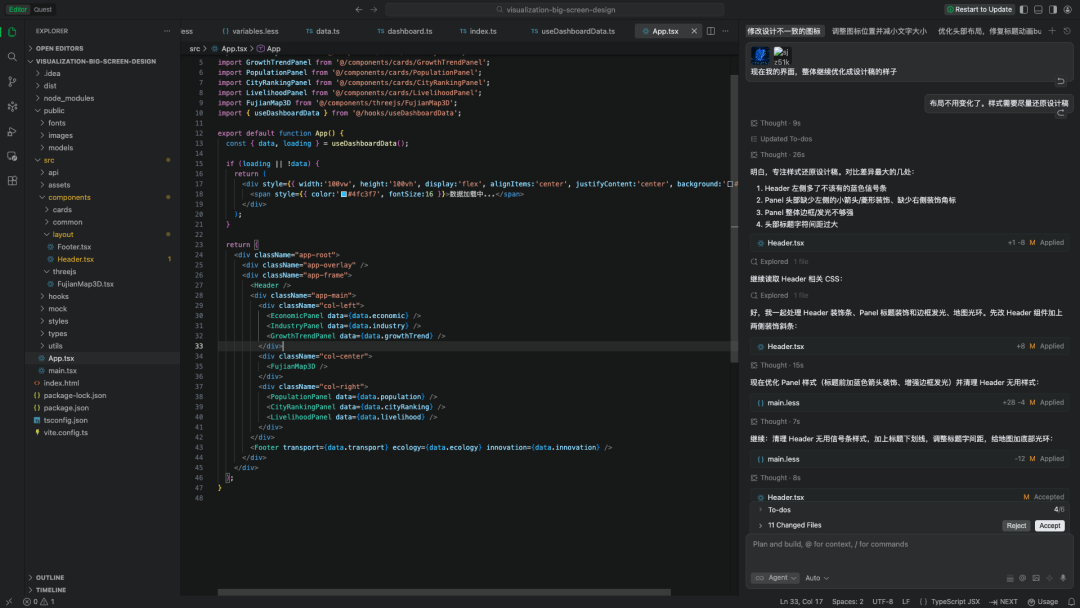Open editor tab more actions ellipsis
The width and height of the screenshot is (1080, 608).
(725, 31)
